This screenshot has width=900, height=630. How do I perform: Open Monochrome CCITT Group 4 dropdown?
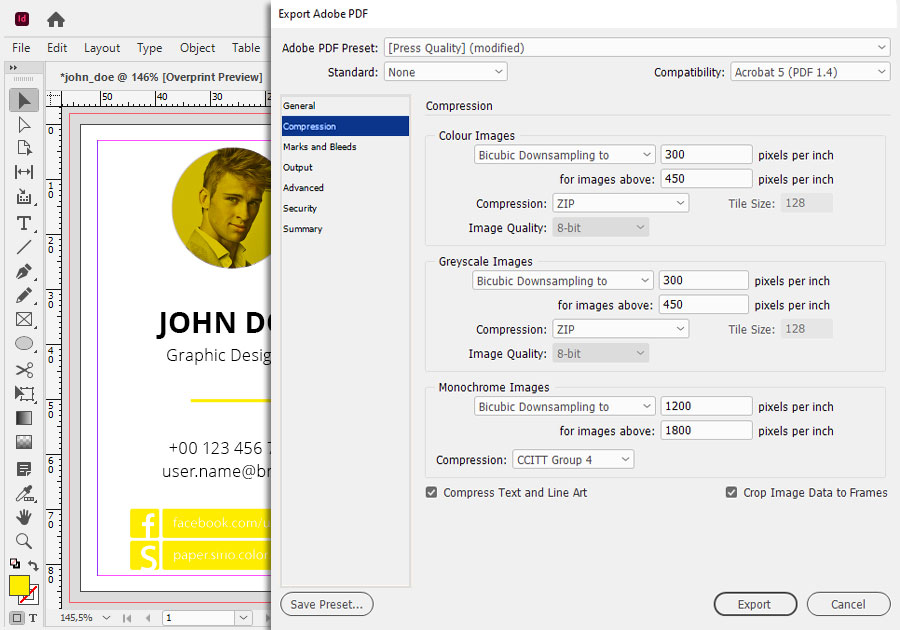tap(573, 460)
